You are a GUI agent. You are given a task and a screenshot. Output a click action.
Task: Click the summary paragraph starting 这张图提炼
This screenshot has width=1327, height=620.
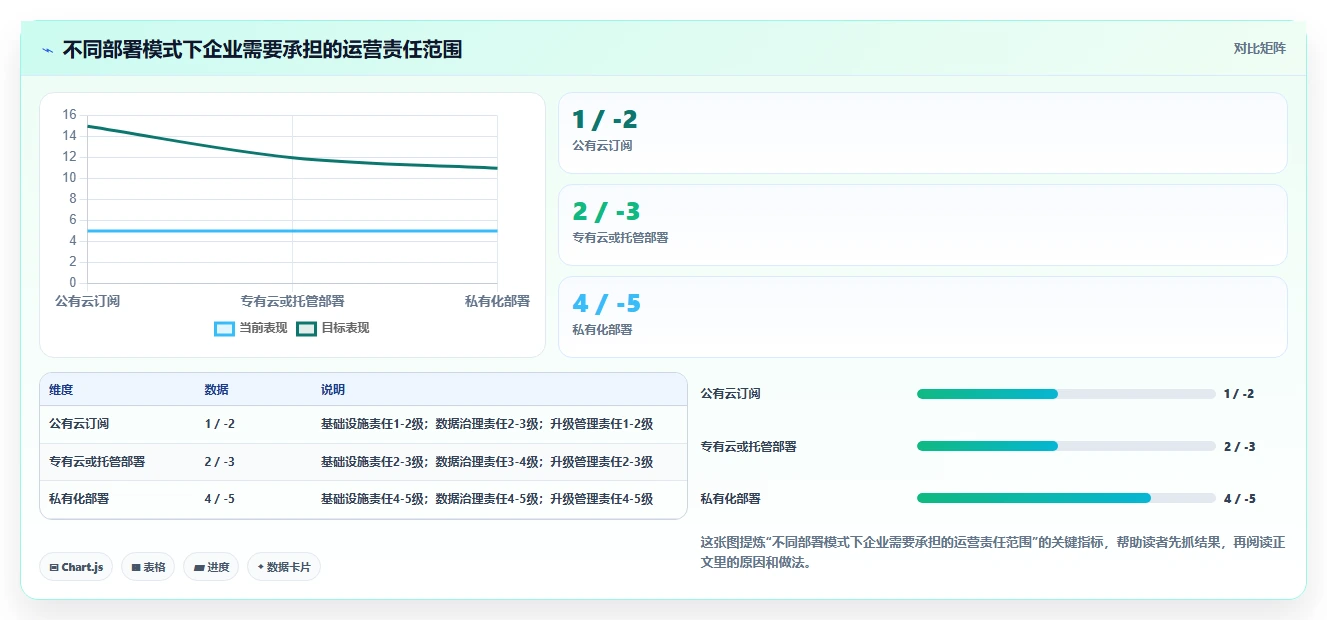(x=993, y=552)
